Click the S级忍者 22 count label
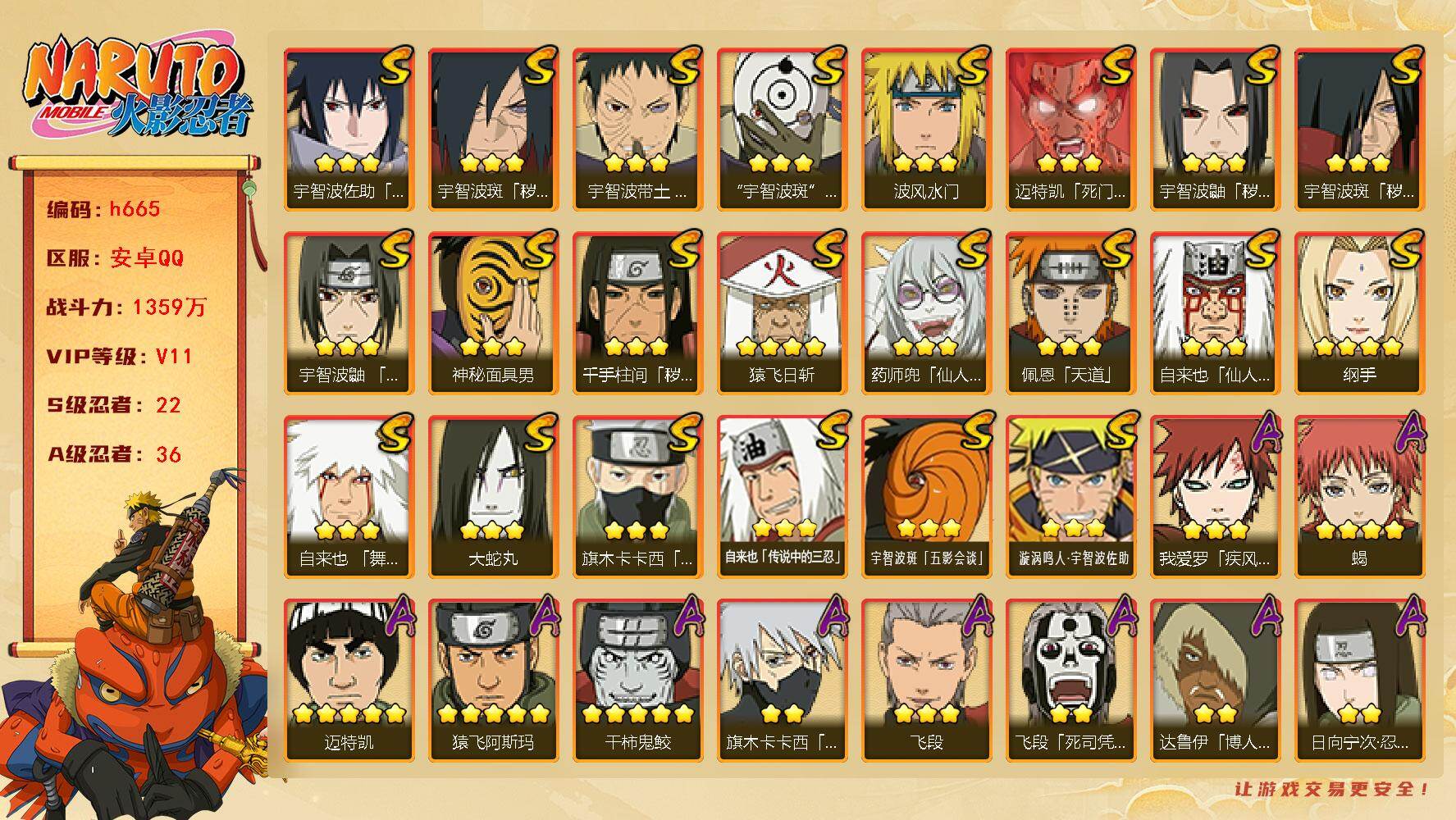The image size is (1456, 820). 113,405
